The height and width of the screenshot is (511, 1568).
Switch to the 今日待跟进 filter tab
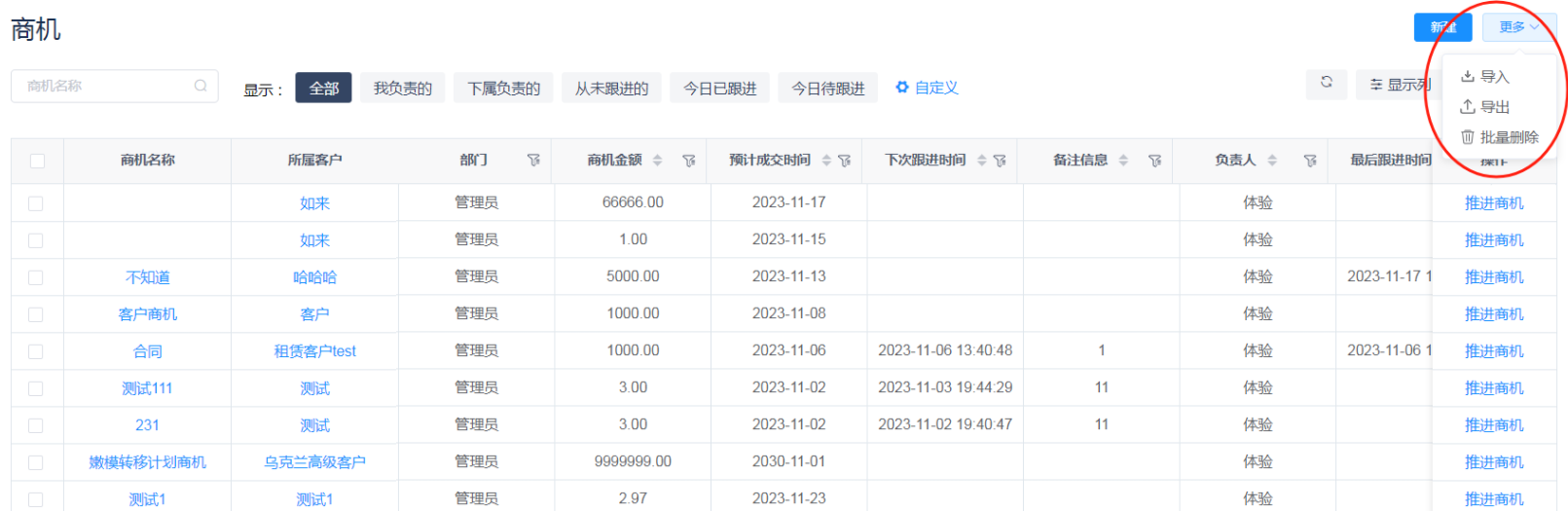pos(828,88)
